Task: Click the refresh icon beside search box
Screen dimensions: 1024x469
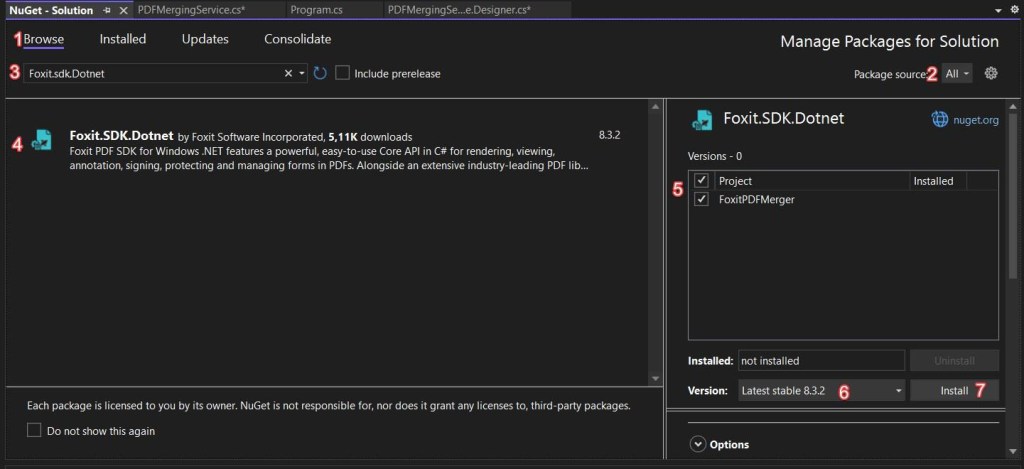Action: (x=319, y=73)
